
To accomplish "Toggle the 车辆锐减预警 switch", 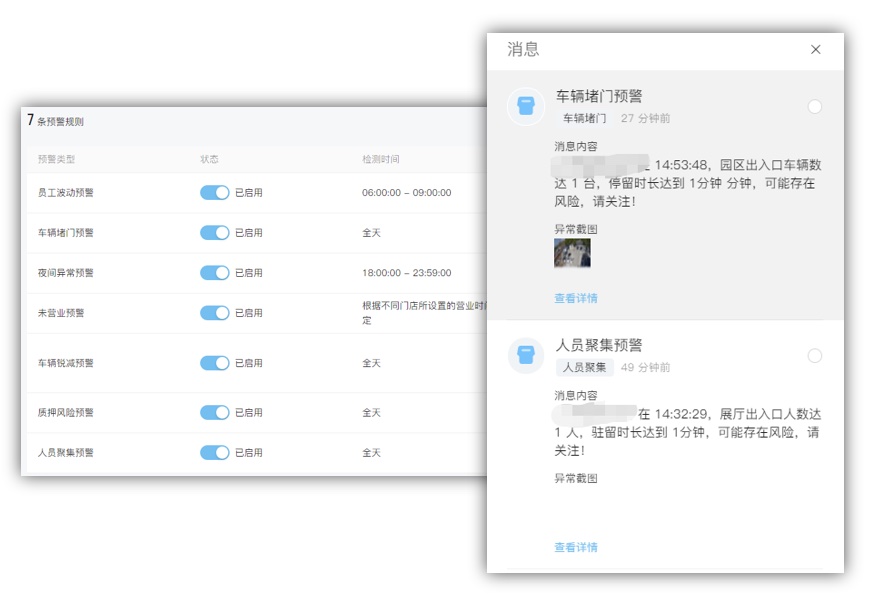I will [214, 363].
